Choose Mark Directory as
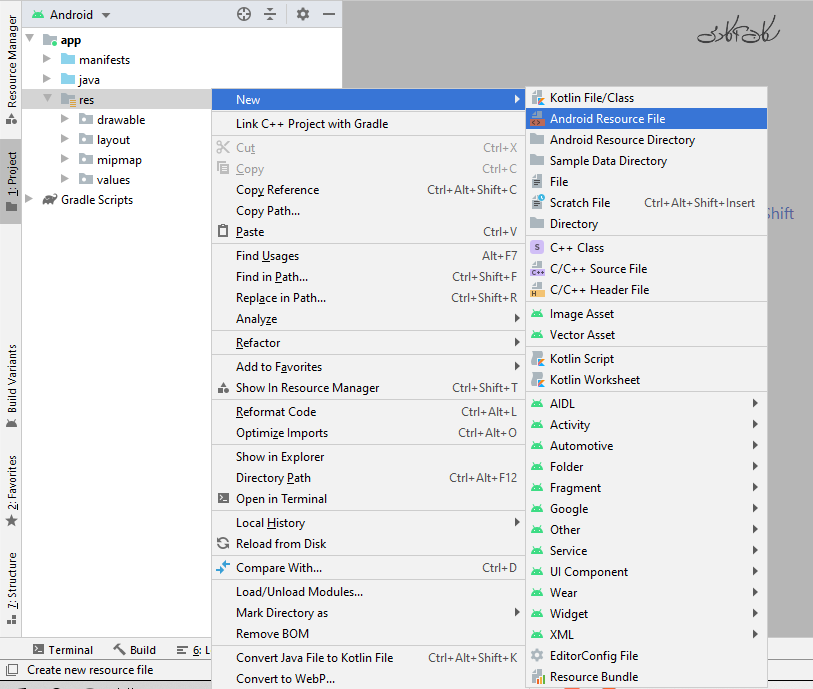The width and height of the screenshot is (813, 689). 369,613
